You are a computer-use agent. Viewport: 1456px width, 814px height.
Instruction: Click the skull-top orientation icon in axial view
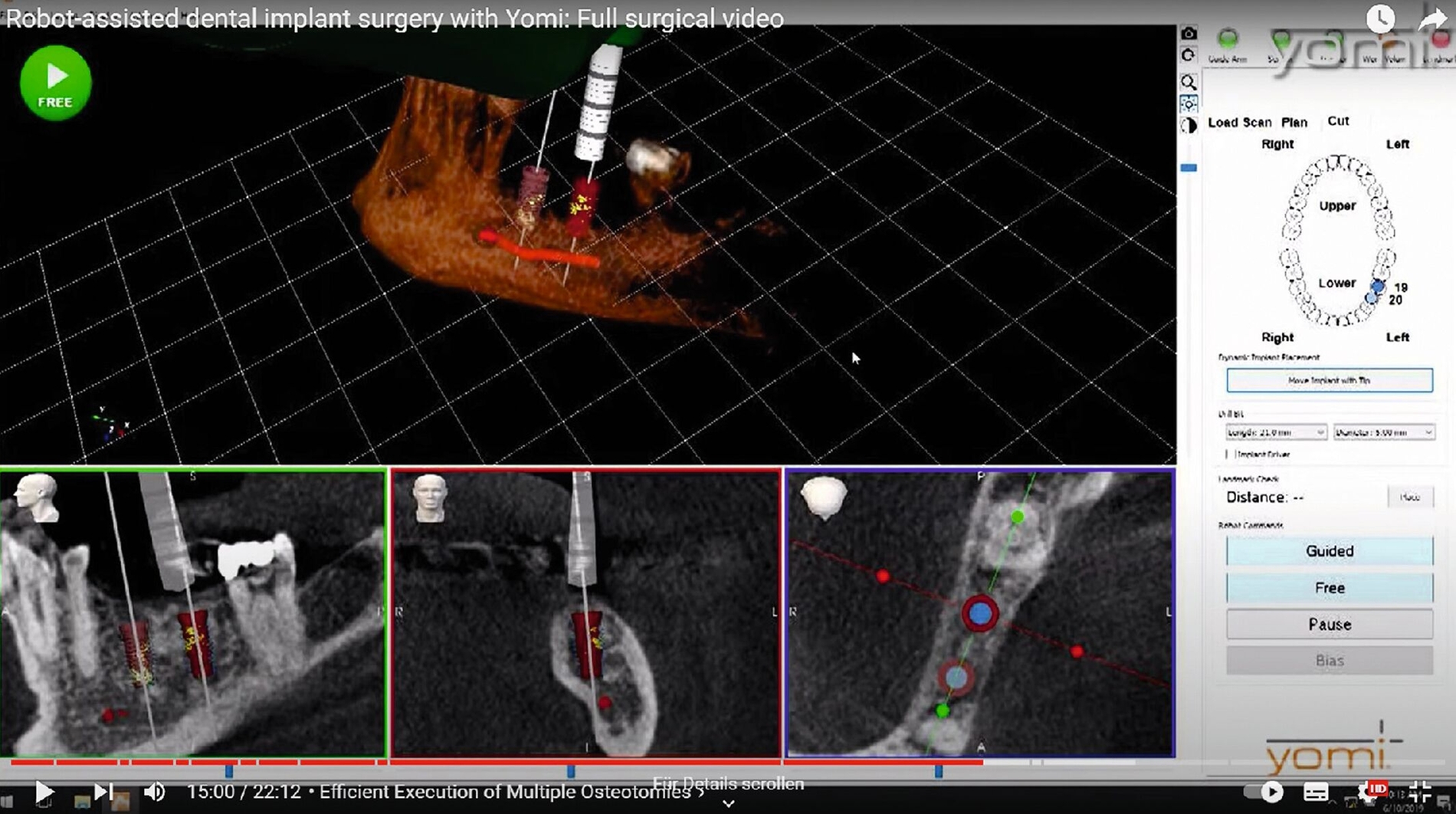tap(824, 497)
